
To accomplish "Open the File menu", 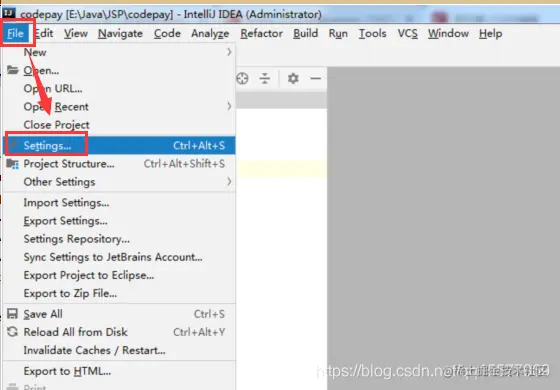I will point(15,34).
